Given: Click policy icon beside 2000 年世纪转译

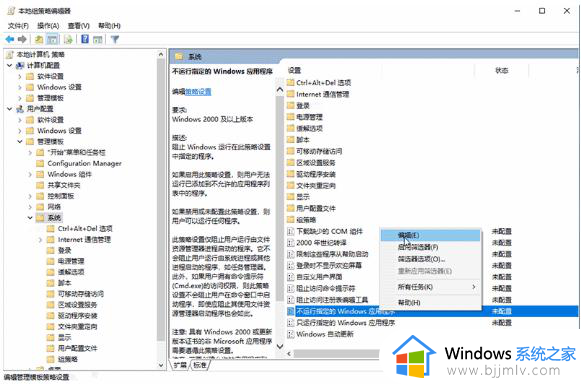Looking at the screenshot, I should tap(291, 243).
